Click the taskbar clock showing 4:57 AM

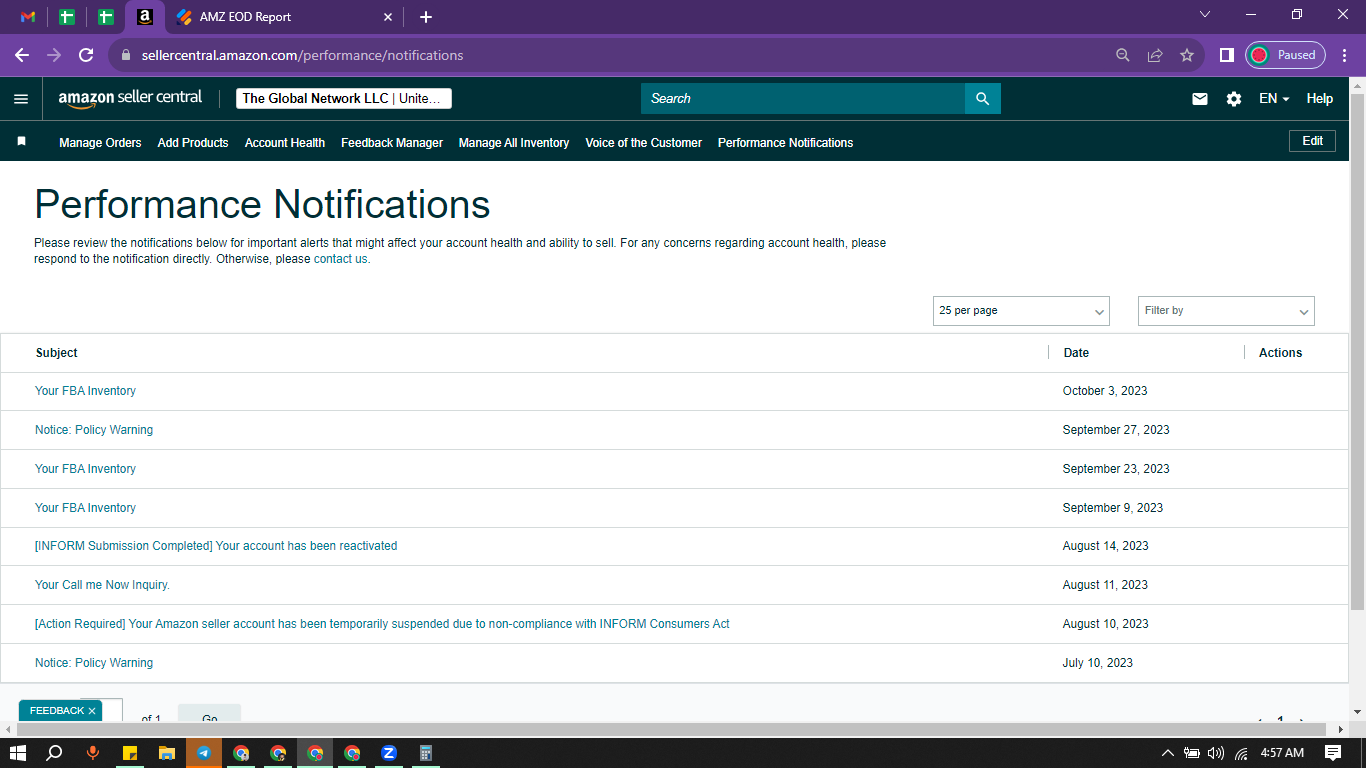(1282, 753)
